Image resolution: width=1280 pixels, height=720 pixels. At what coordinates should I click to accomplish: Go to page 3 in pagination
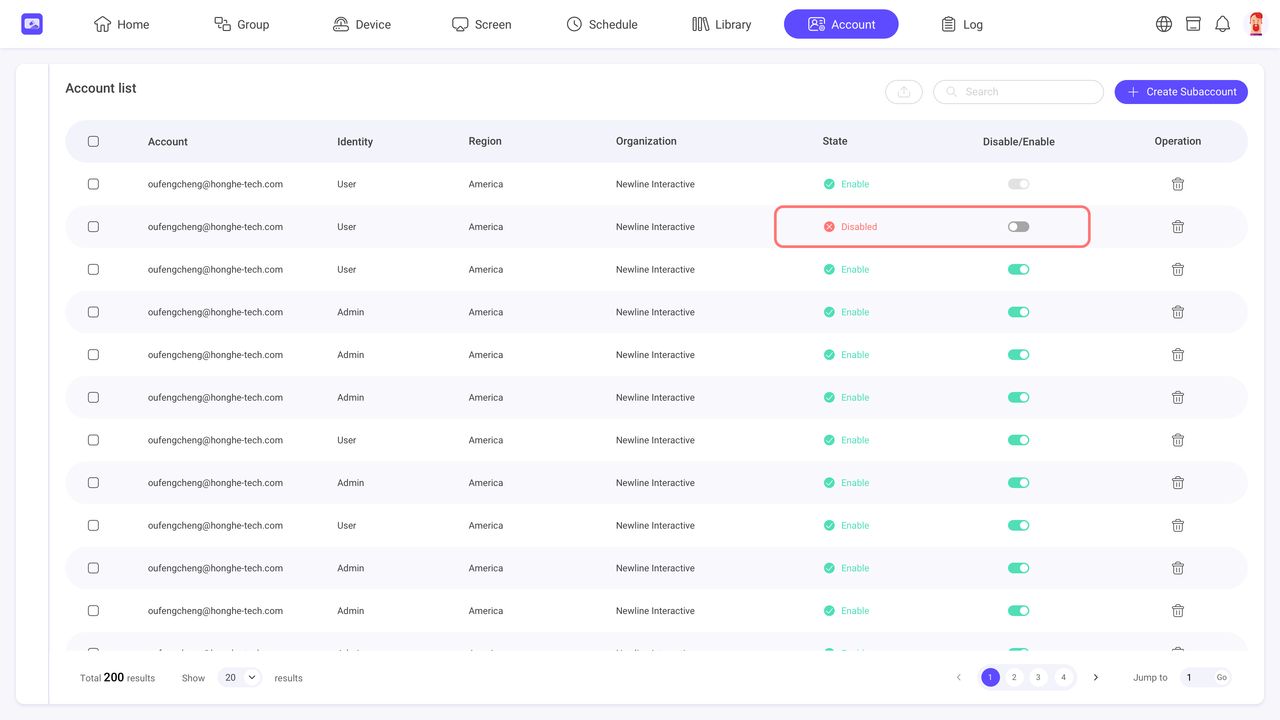click(x=1039, y=678)
